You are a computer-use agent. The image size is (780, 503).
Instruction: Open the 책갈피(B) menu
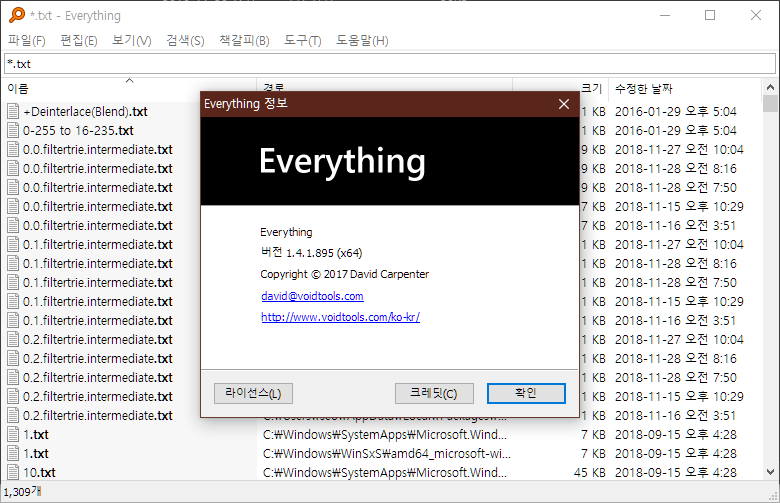point(244,40)
